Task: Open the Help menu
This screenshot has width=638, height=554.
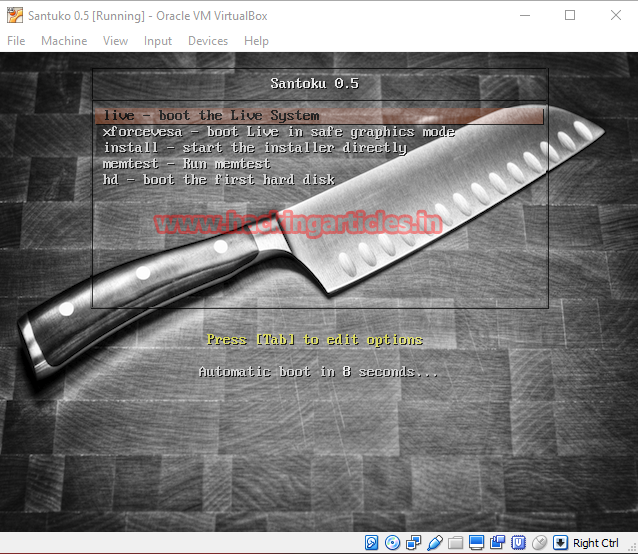Action: click(256, 41)
